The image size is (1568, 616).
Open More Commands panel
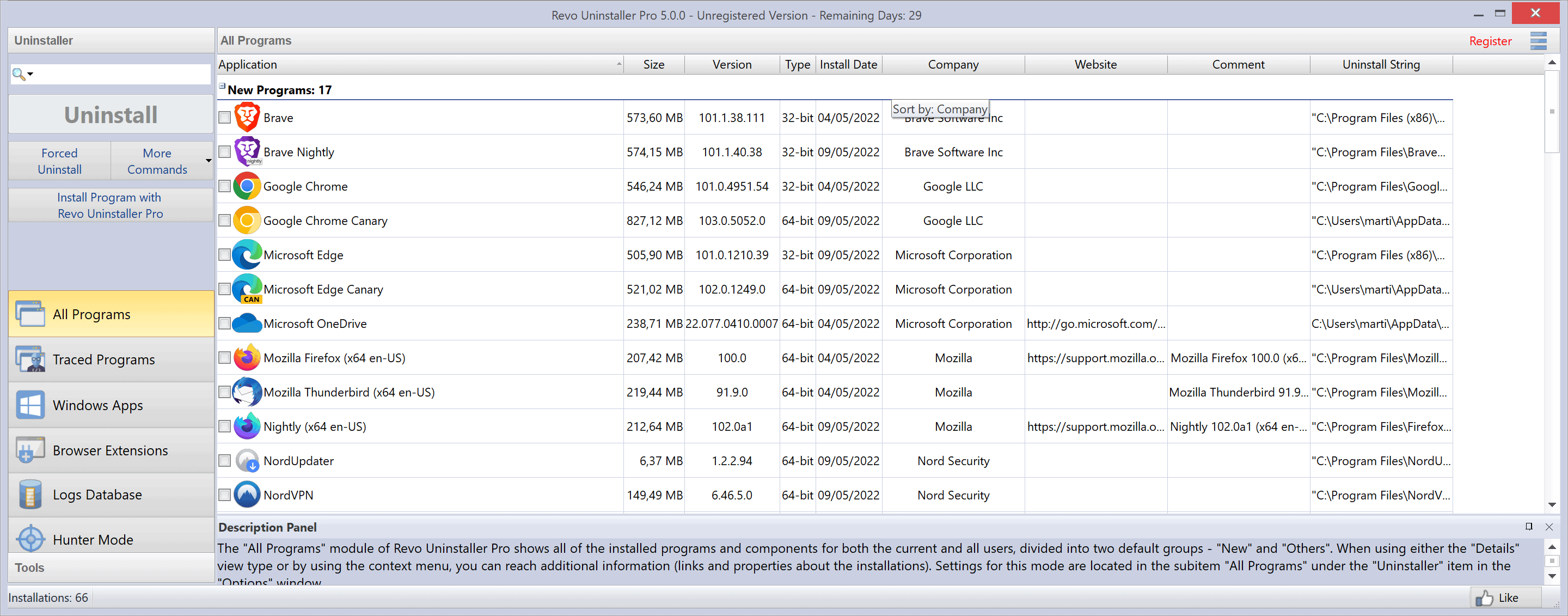coord(158,161)
